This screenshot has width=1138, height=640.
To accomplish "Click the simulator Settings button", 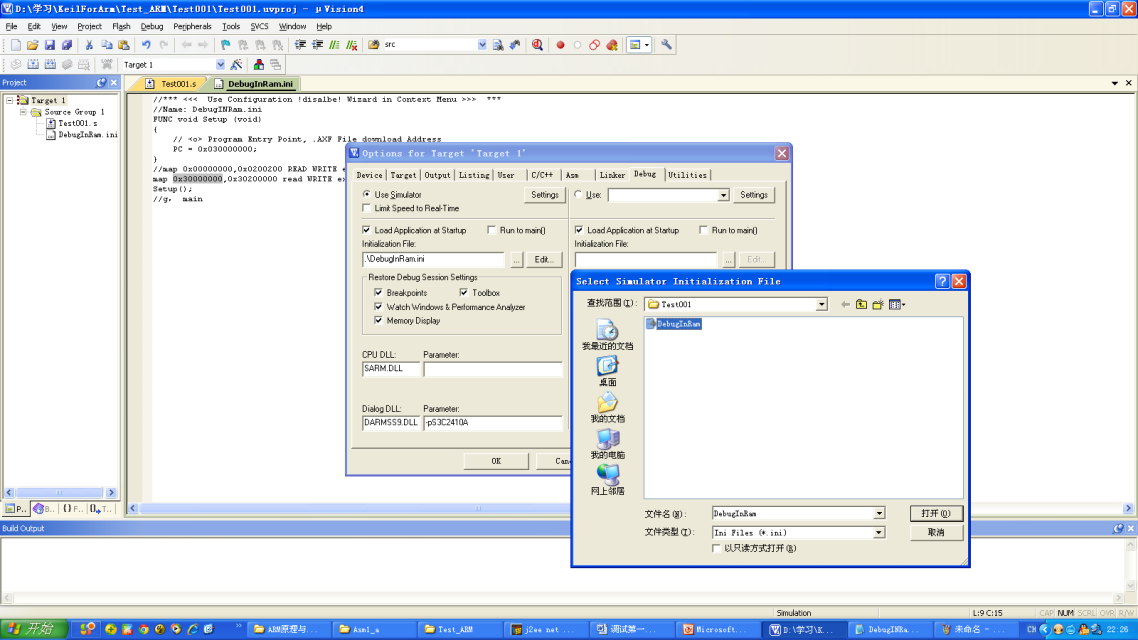I will tap(544, 194).
